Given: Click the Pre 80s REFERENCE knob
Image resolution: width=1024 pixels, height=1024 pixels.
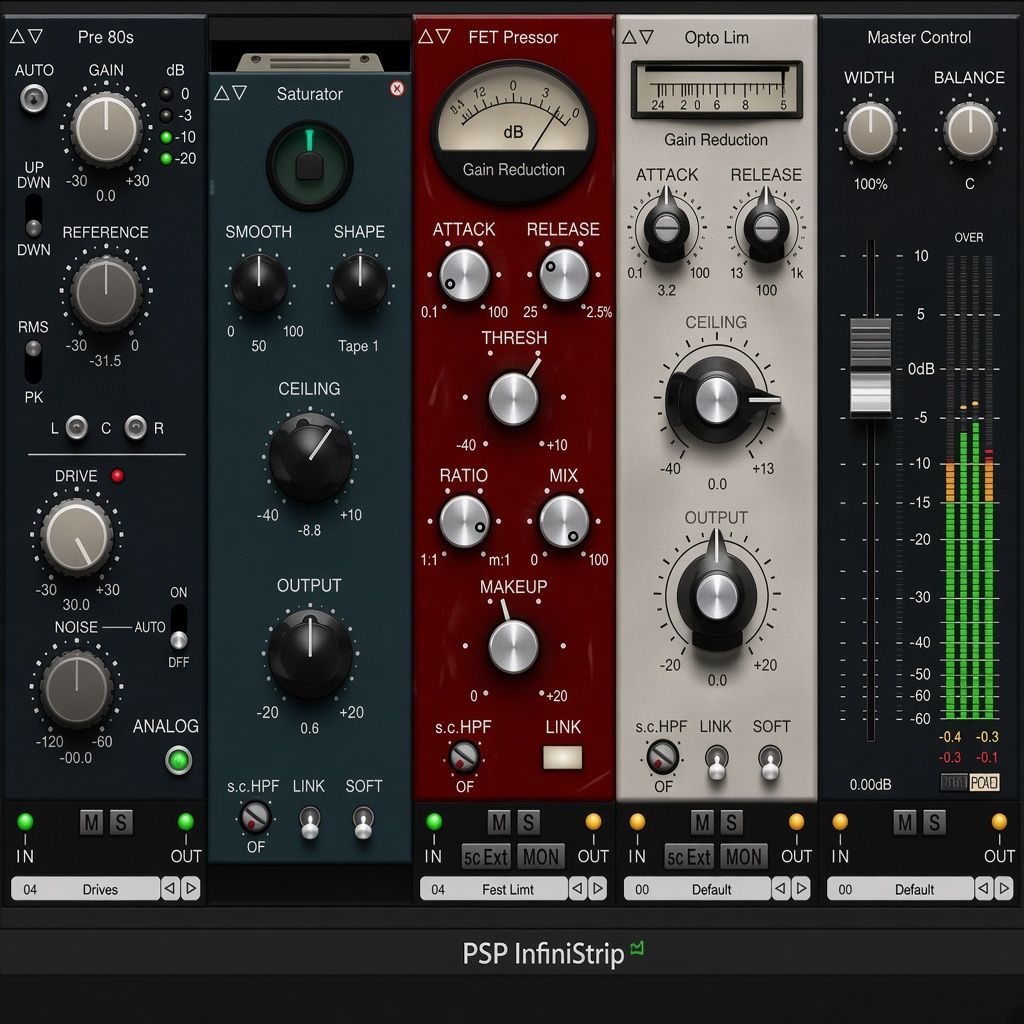Looking at the screenshot, I should tap(106, 292).
